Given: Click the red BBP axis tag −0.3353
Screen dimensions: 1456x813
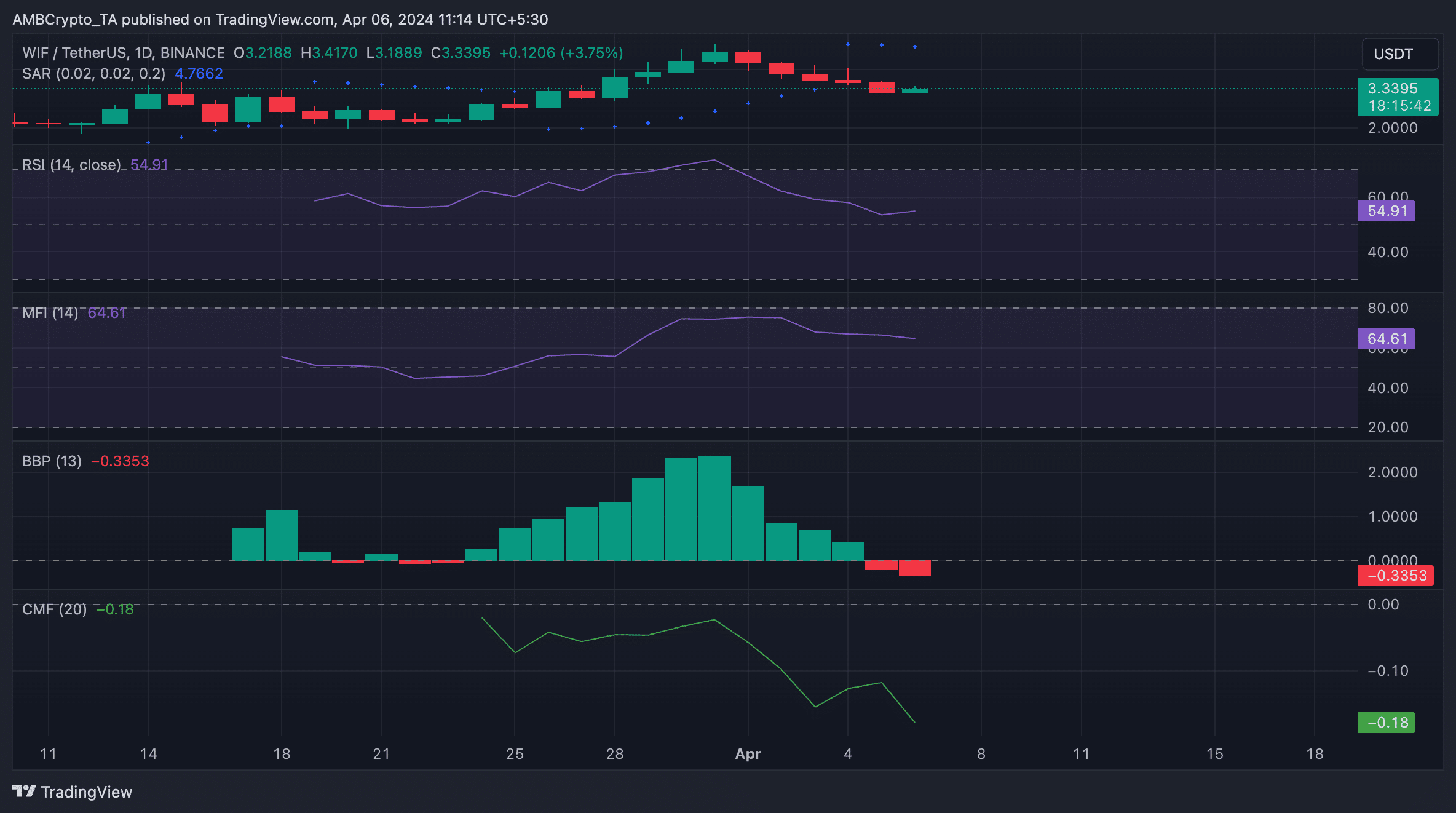Looking at the screenshot, I should [x=1396, y=576].
